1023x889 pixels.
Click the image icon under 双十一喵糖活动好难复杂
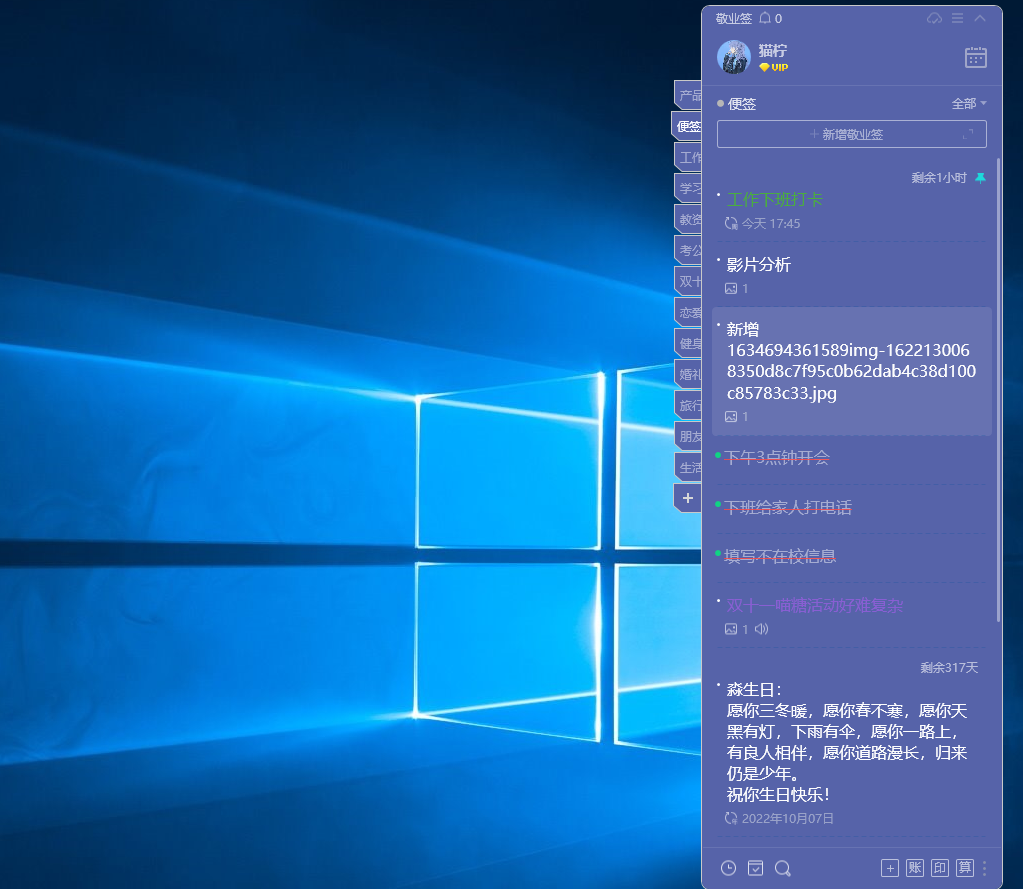tap(731, 629)
